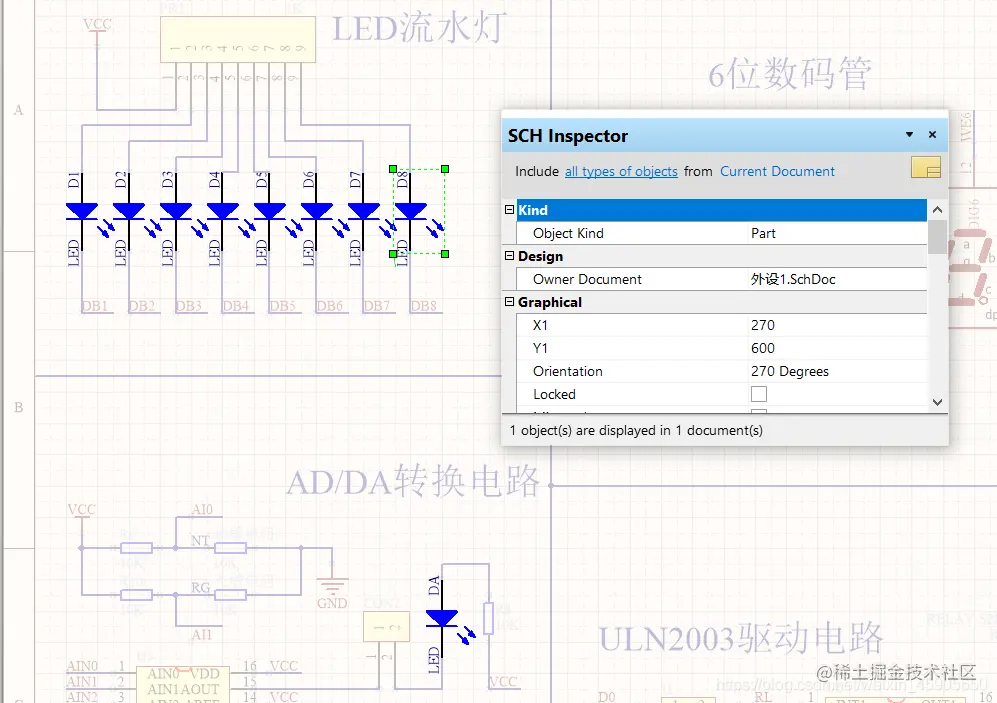The width and height of the screenshot is (997, 703).
Task: Click the Kind section header
Action: (722, 210)
